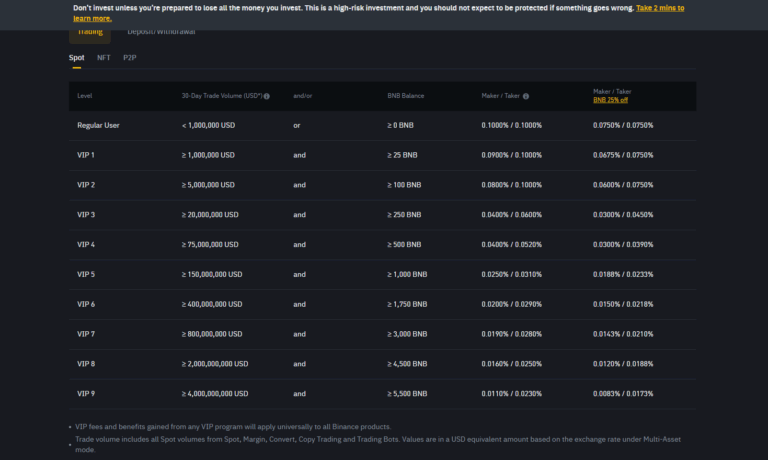Click the '≥ 250 BNB' balance cell
Image resolution: width=768 pixels, height=460 pixels.
point(404,215)
